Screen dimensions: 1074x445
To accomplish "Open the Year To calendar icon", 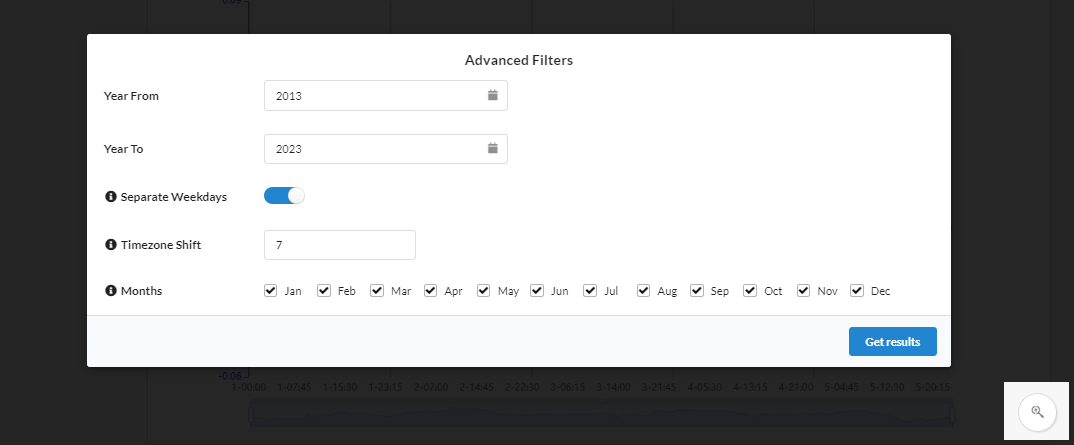I will pyautogui.click(x=492, y=148).
